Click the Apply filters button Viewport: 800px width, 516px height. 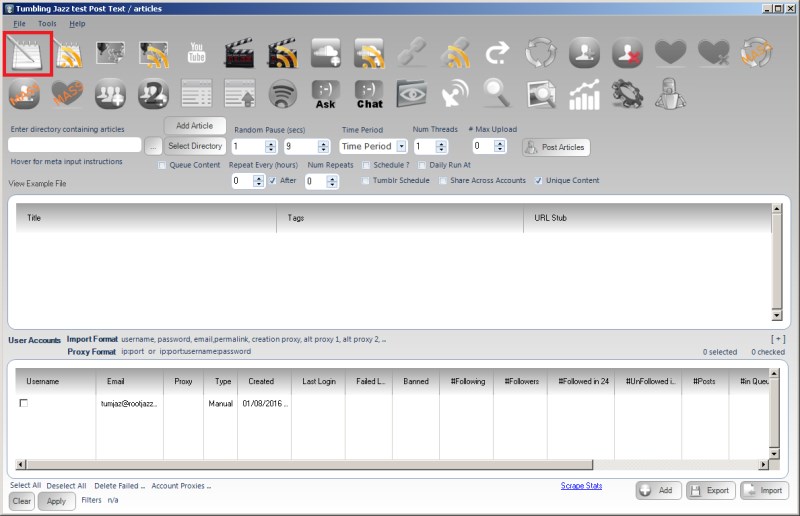[56, 501]
